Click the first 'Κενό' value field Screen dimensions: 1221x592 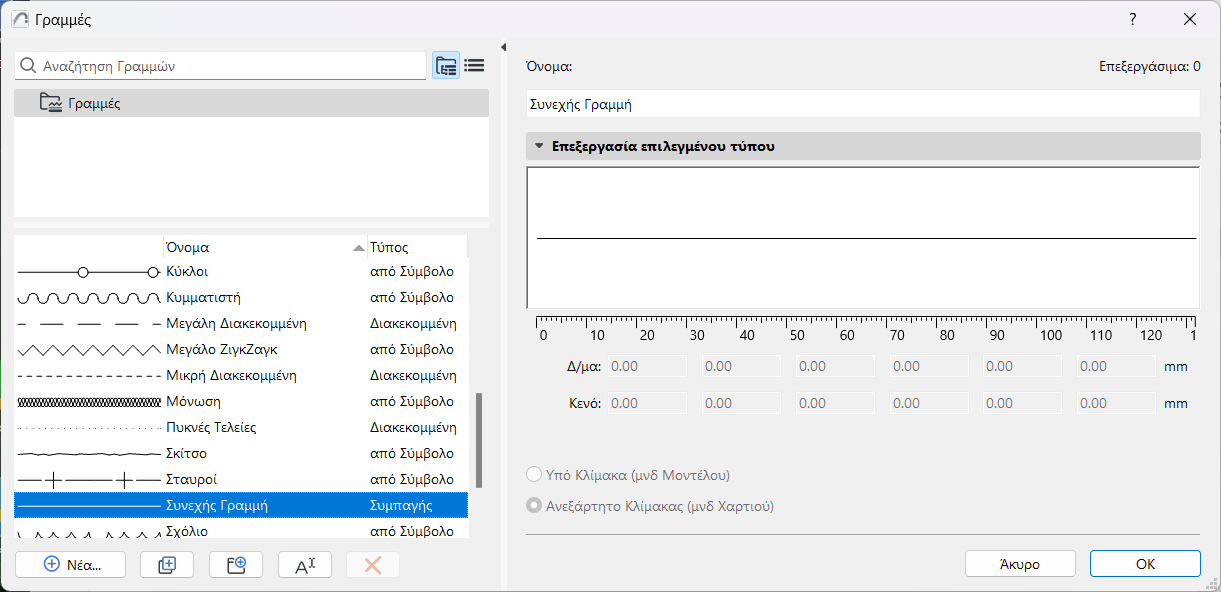point(647,403)
